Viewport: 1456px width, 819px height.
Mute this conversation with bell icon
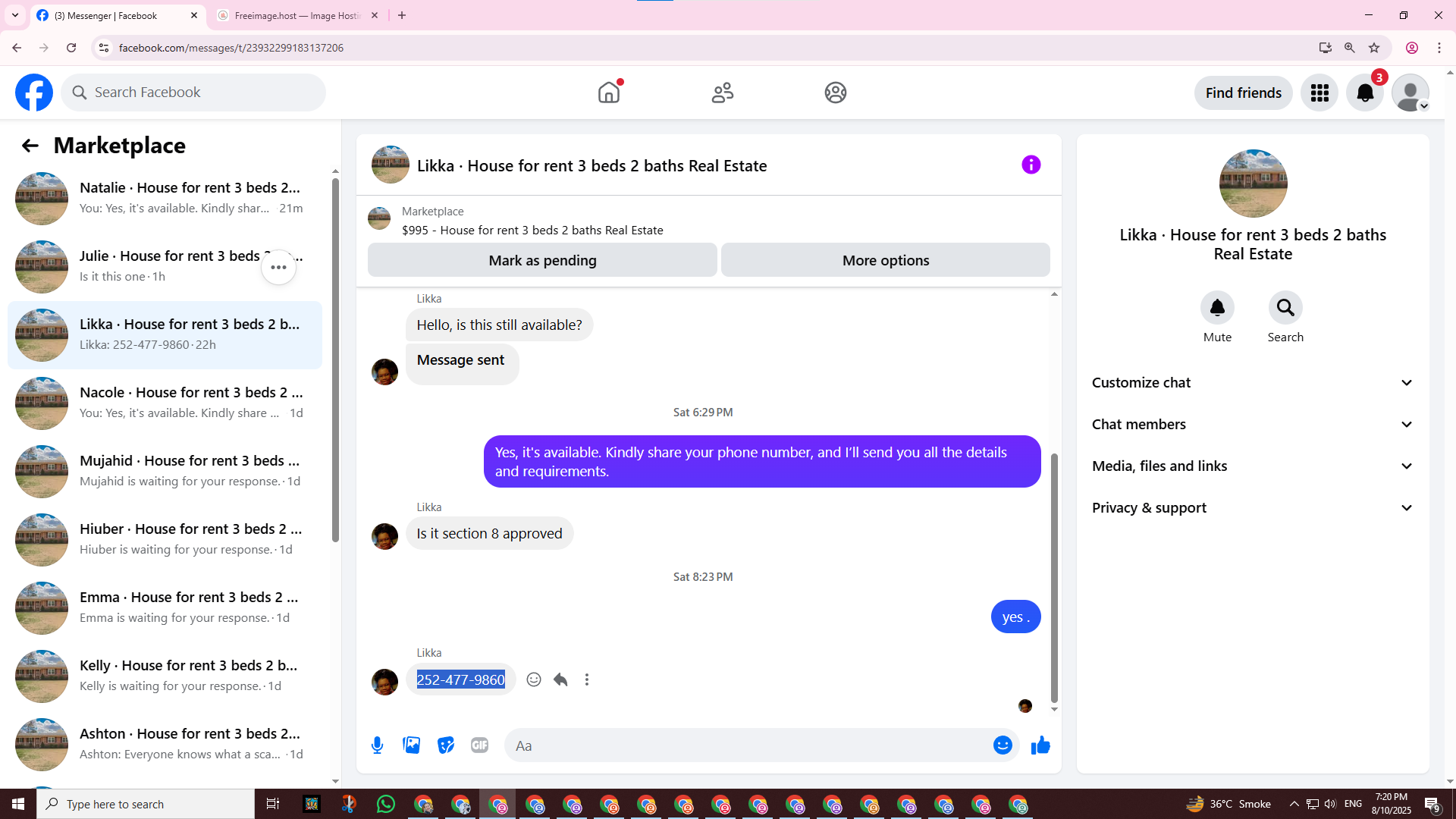[1217, 308]
